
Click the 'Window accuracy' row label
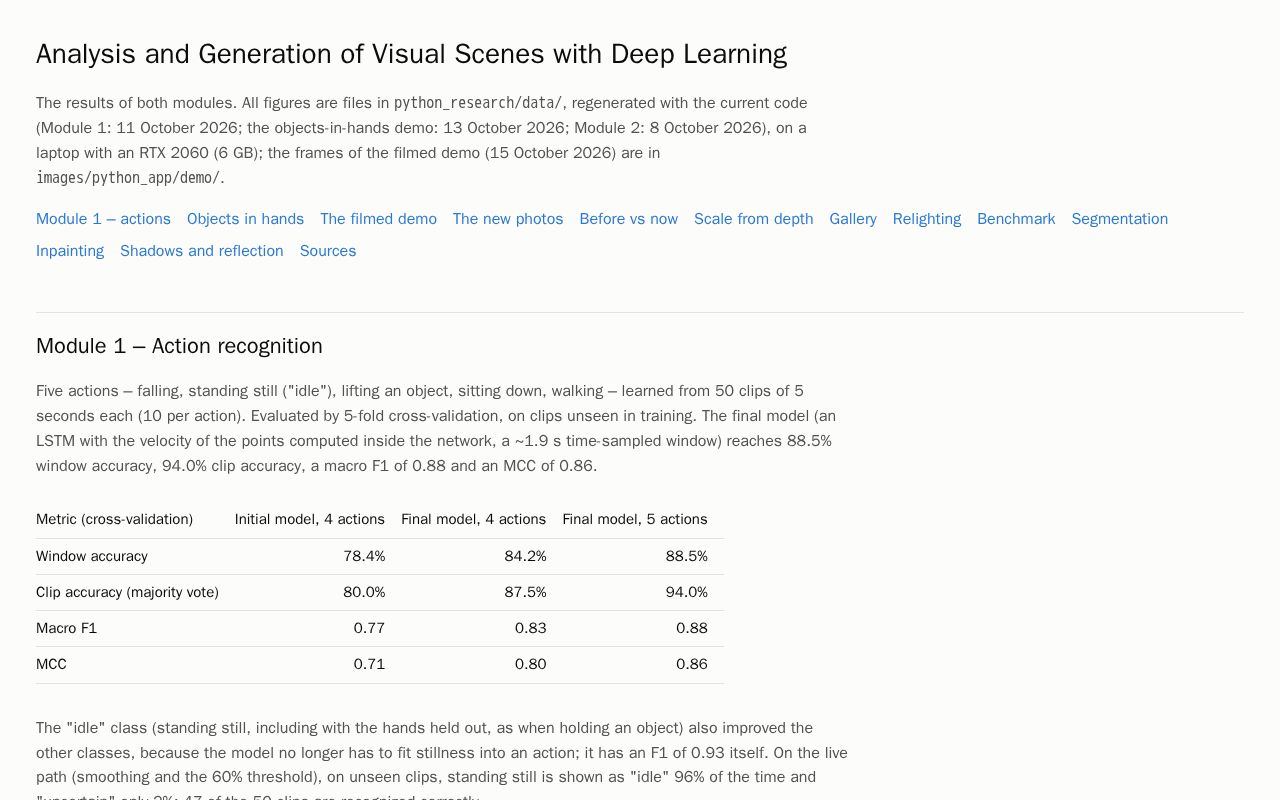[x=92, y=556]
